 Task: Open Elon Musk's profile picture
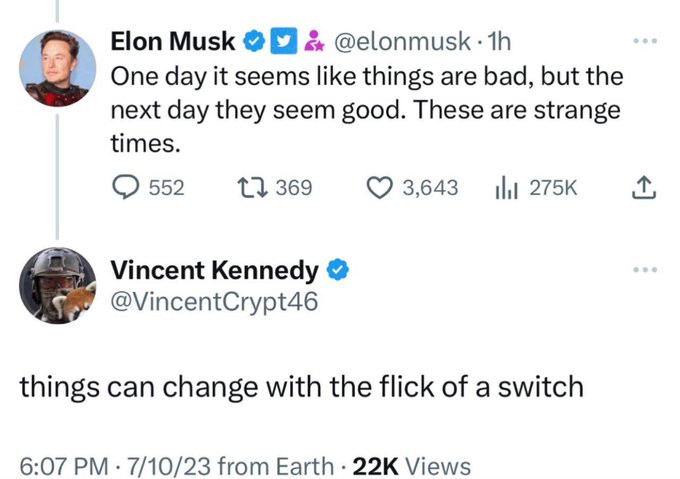pyautogui.click(x=58, y=67)
